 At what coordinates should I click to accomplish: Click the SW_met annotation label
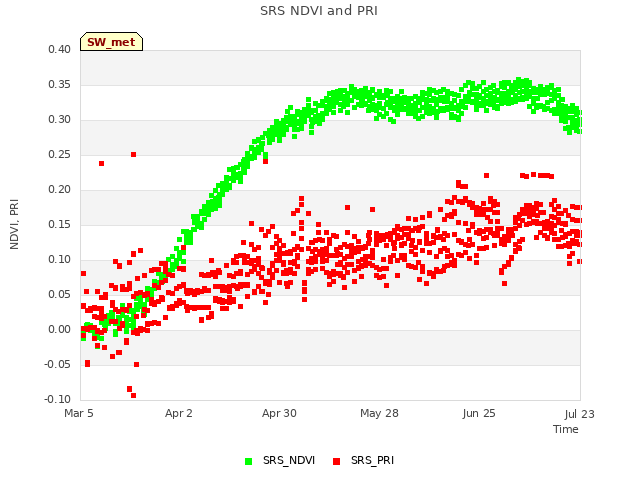(x=111, y=42)
